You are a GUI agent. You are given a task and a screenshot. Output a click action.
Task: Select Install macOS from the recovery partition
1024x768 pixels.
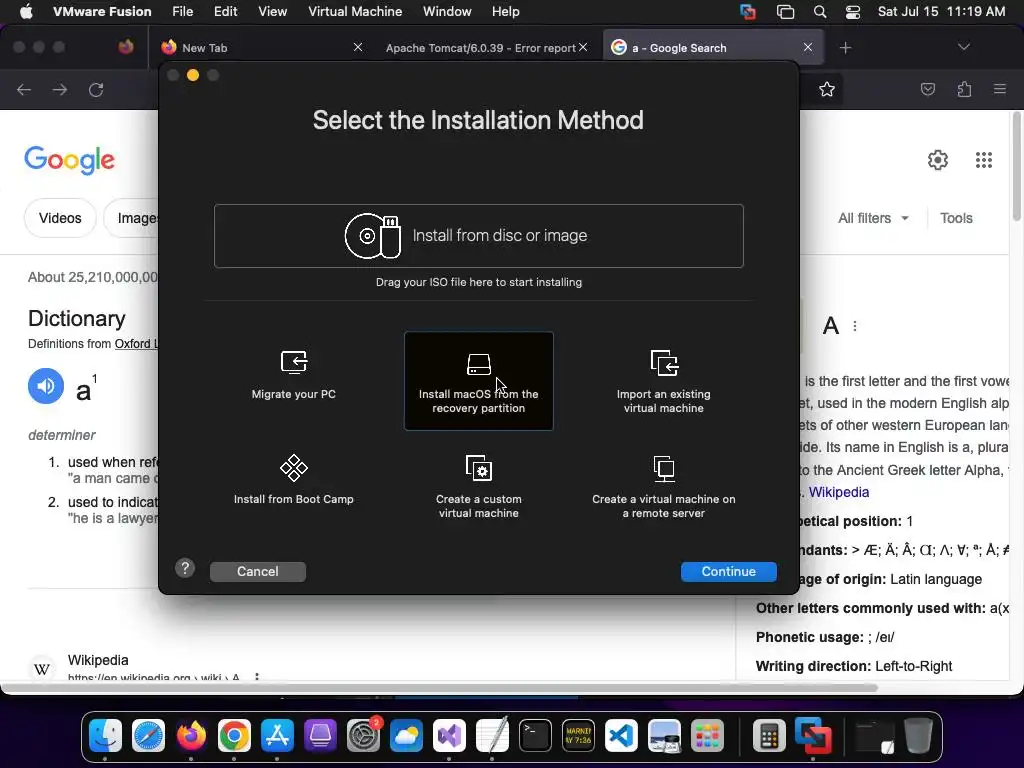pyautogui.click(x=479, y=381)
